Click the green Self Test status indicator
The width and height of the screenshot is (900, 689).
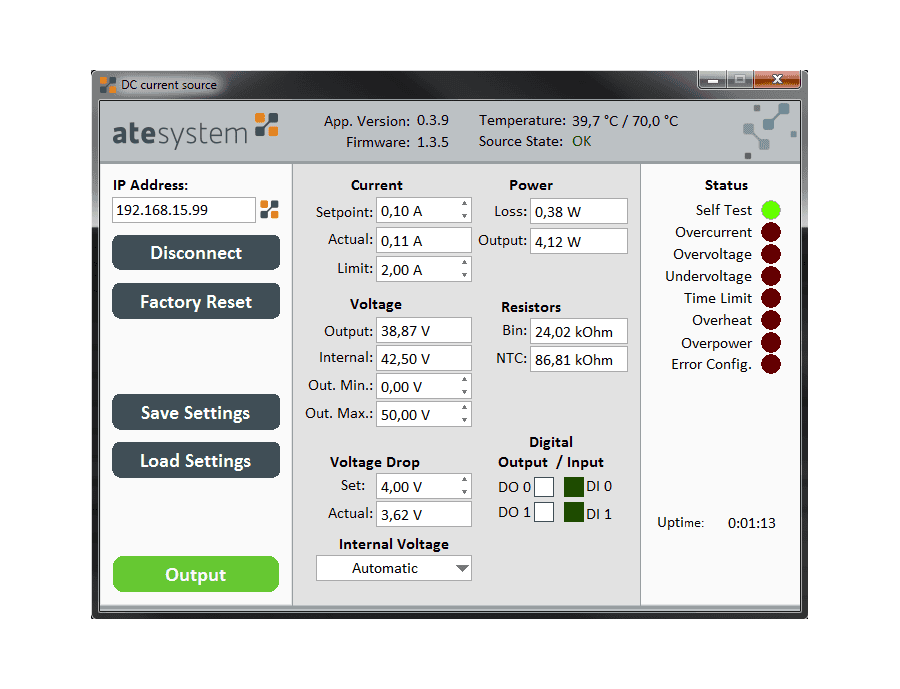(x=771, y=210)
